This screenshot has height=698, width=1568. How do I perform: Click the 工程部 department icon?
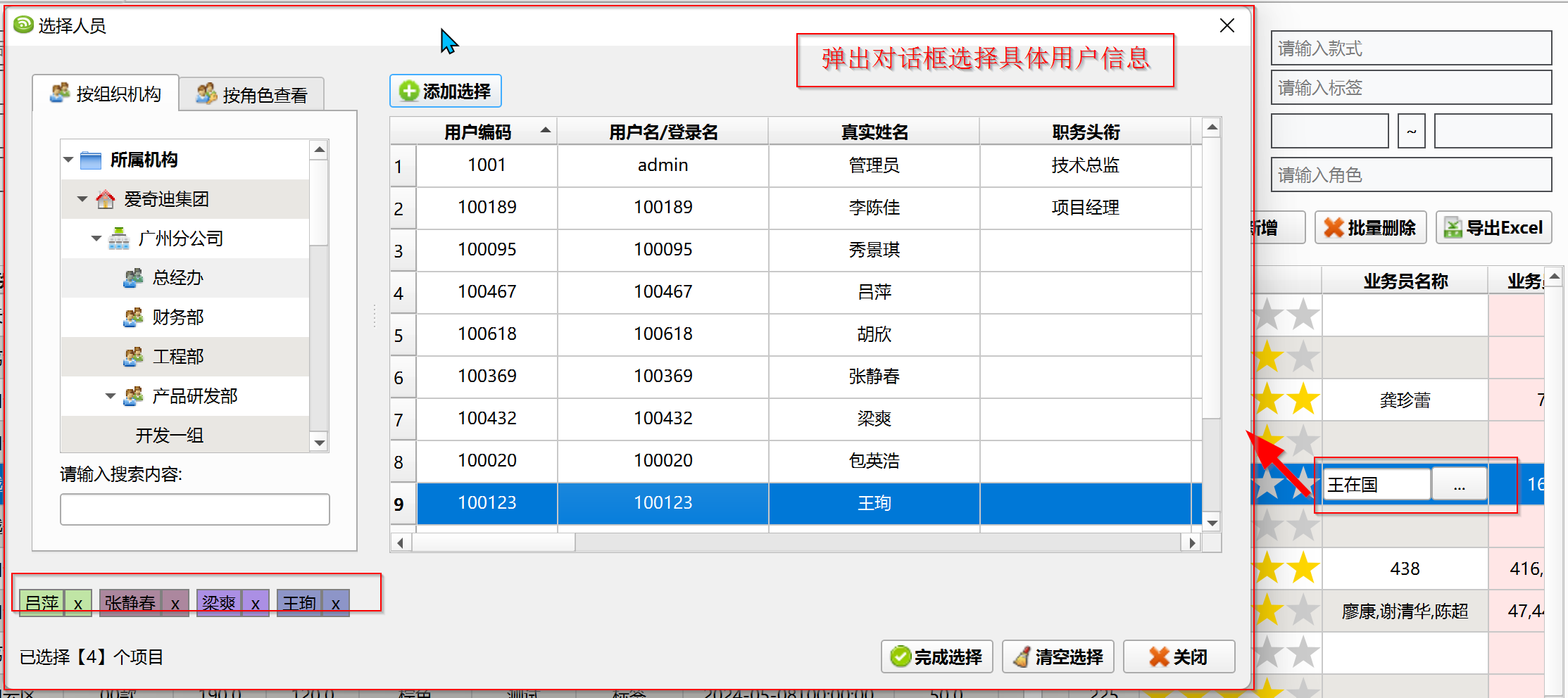coord(133,357)
